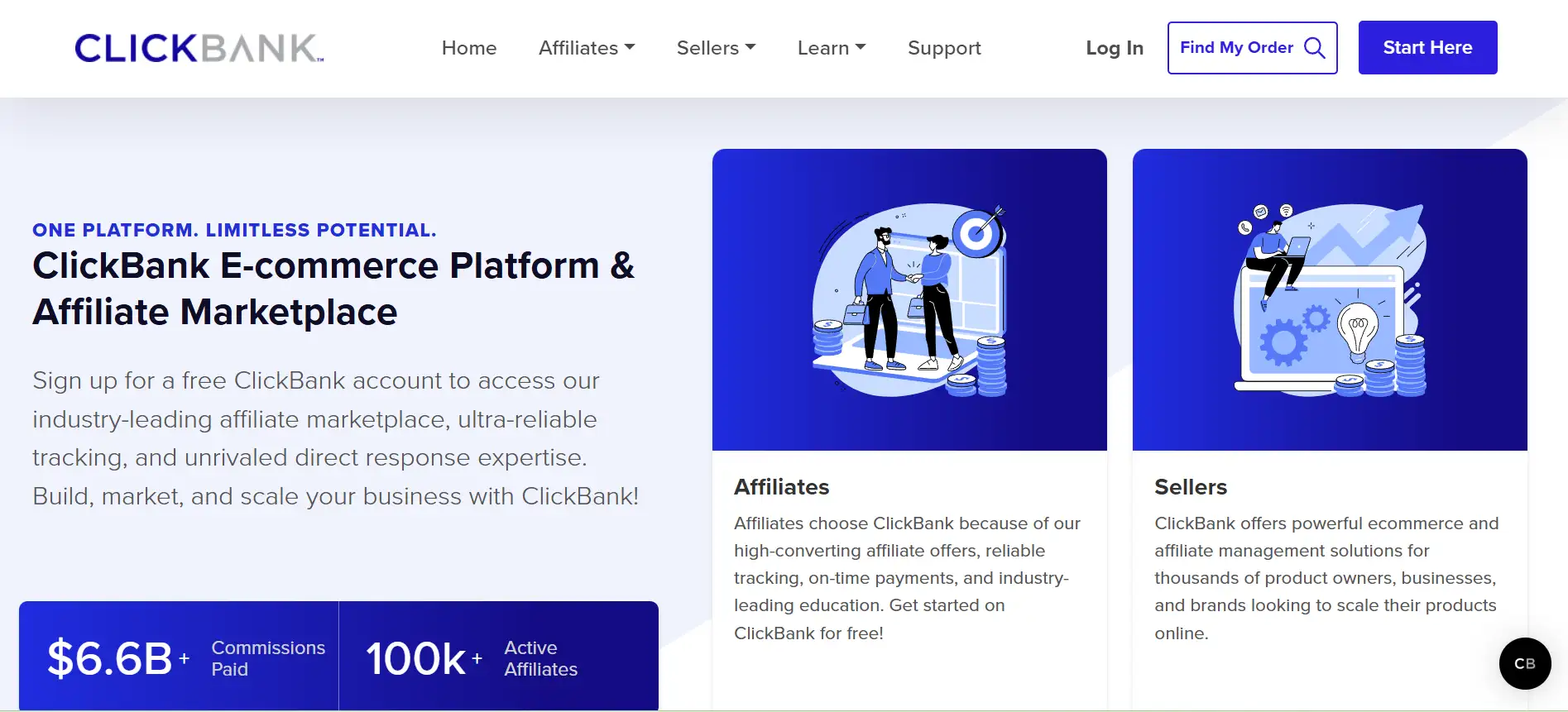Click the Active Affiliates label
Screen dimensions: 1568x712
pyautogui.click(x=541, y=658)
